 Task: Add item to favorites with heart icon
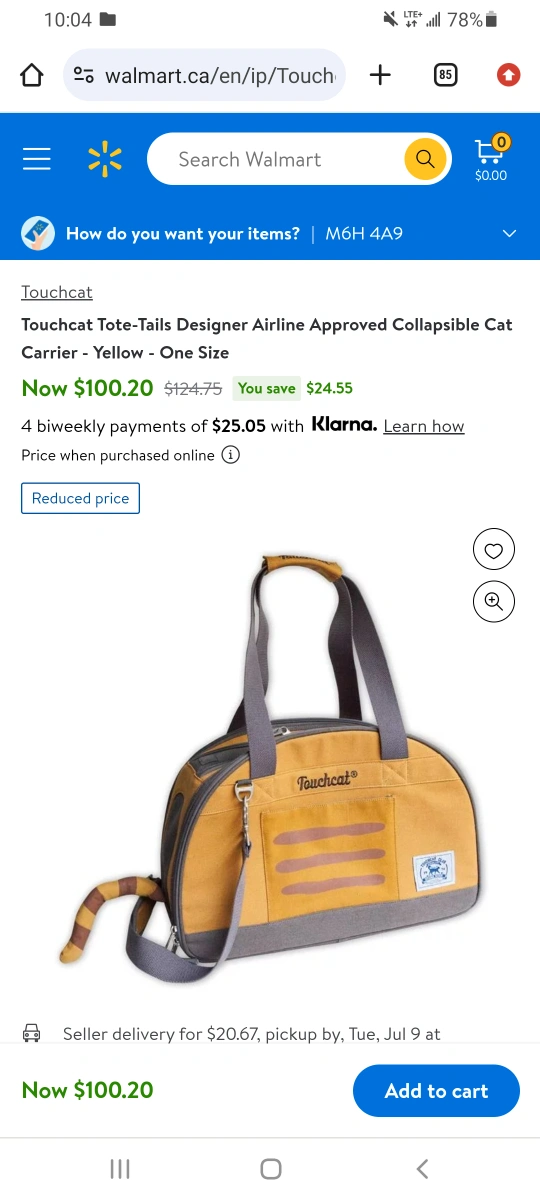click(493, 550)
